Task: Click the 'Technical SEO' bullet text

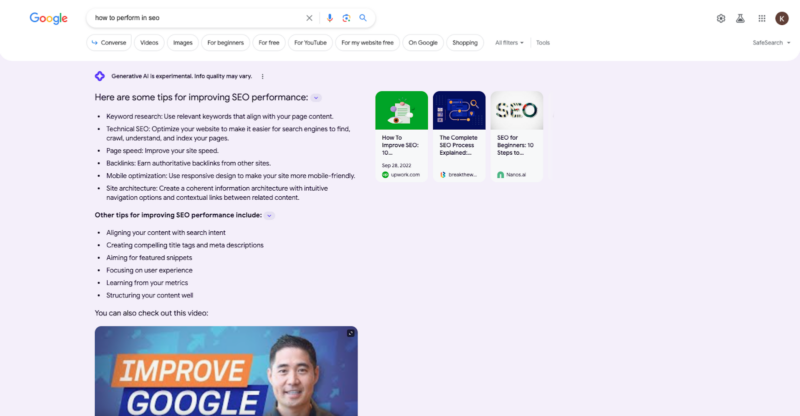Action: (228, 134)
